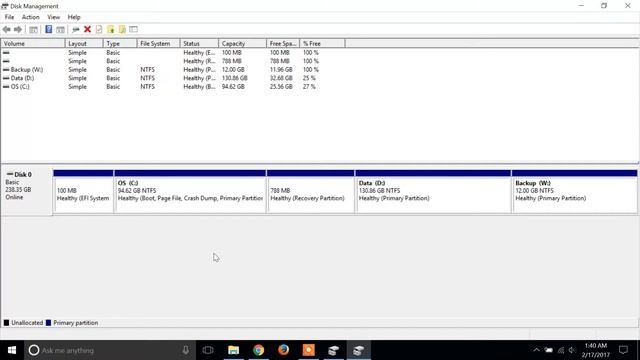This screenshot has width=640, height=360.
Task: Click the 130.86 GB capacity cell
Action: pos(234,78)
